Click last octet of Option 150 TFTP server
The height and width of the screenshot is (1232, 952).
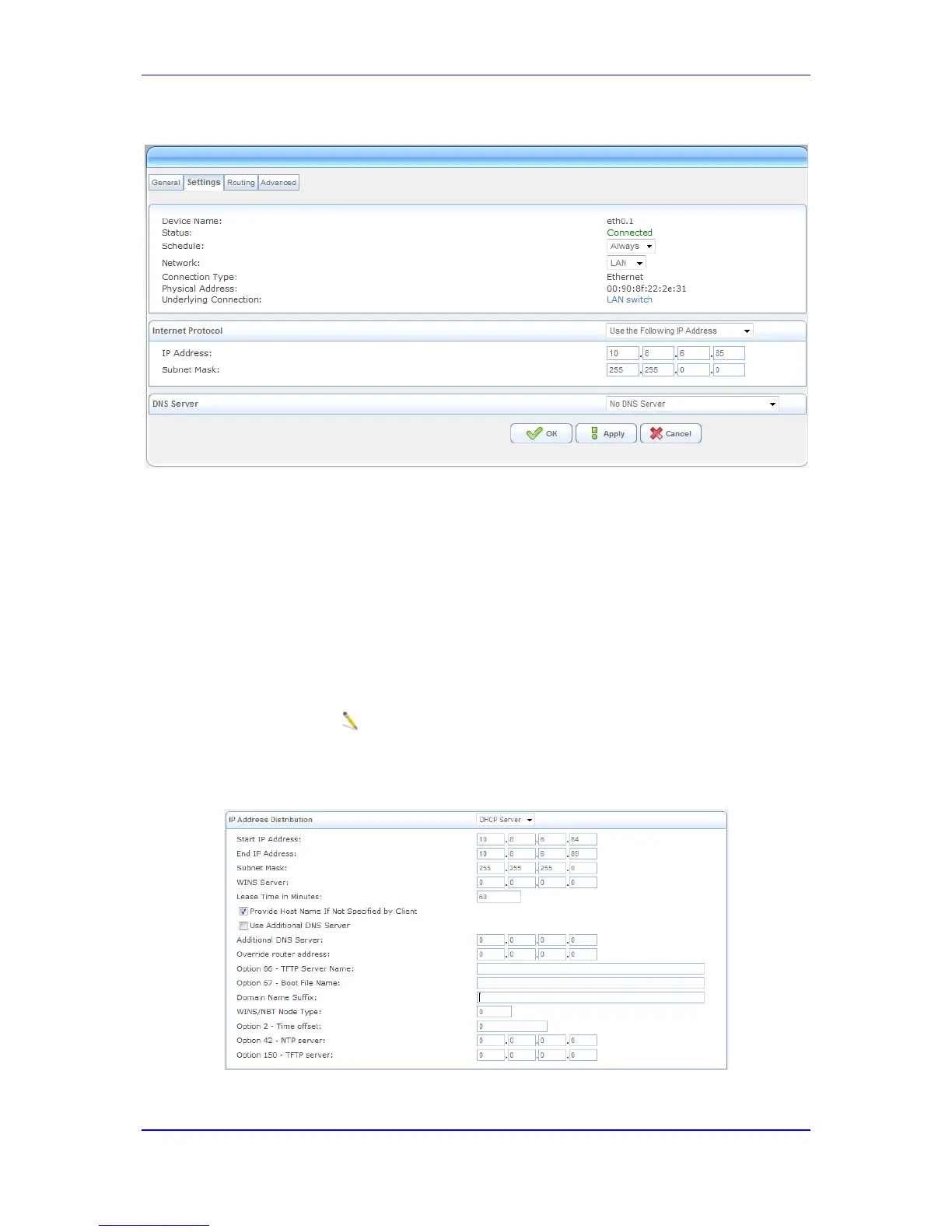point(583,1055)
